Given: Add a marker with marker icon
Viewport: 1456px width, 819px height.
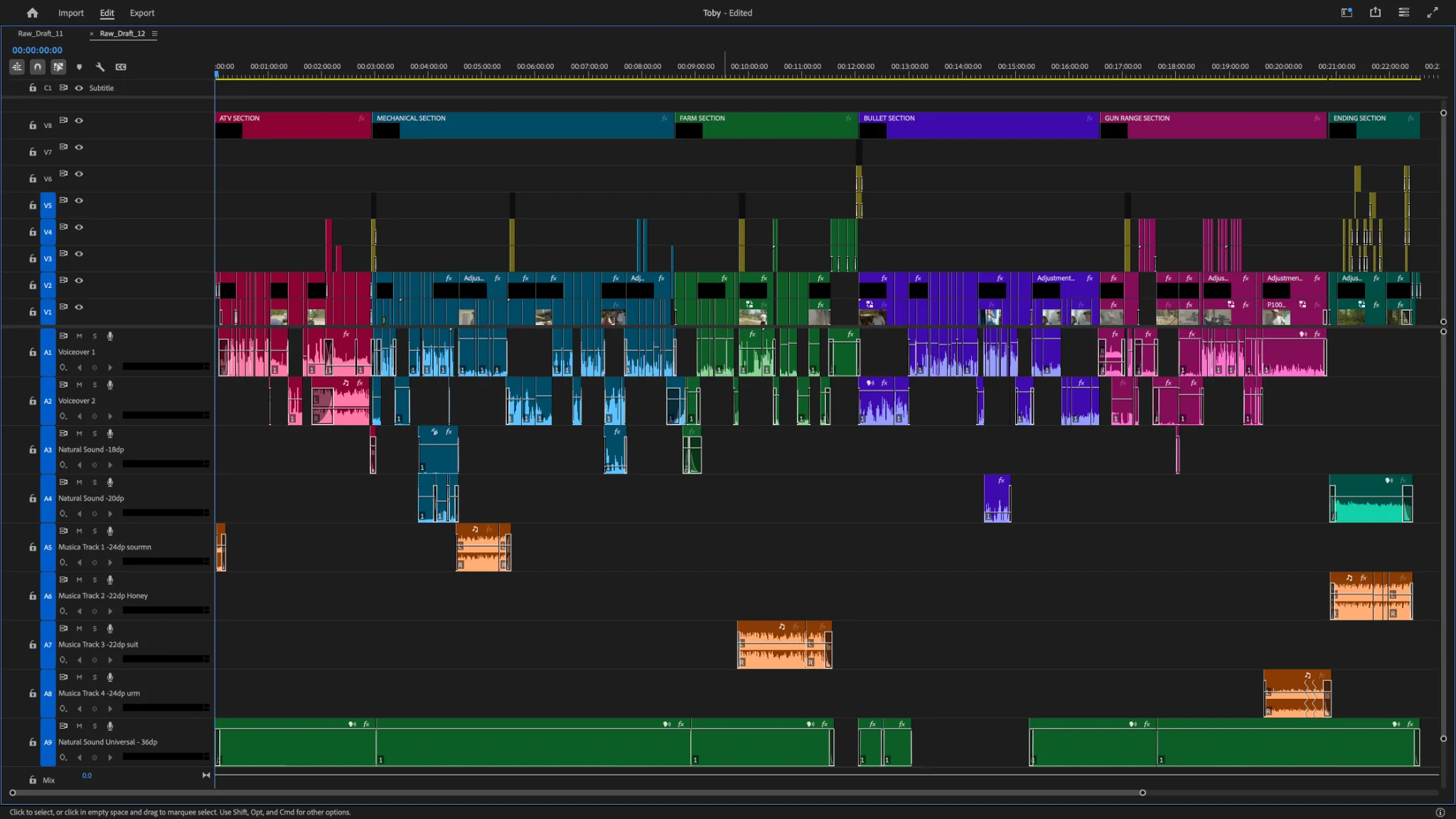Looking at the screenshot, I should 79,67.
